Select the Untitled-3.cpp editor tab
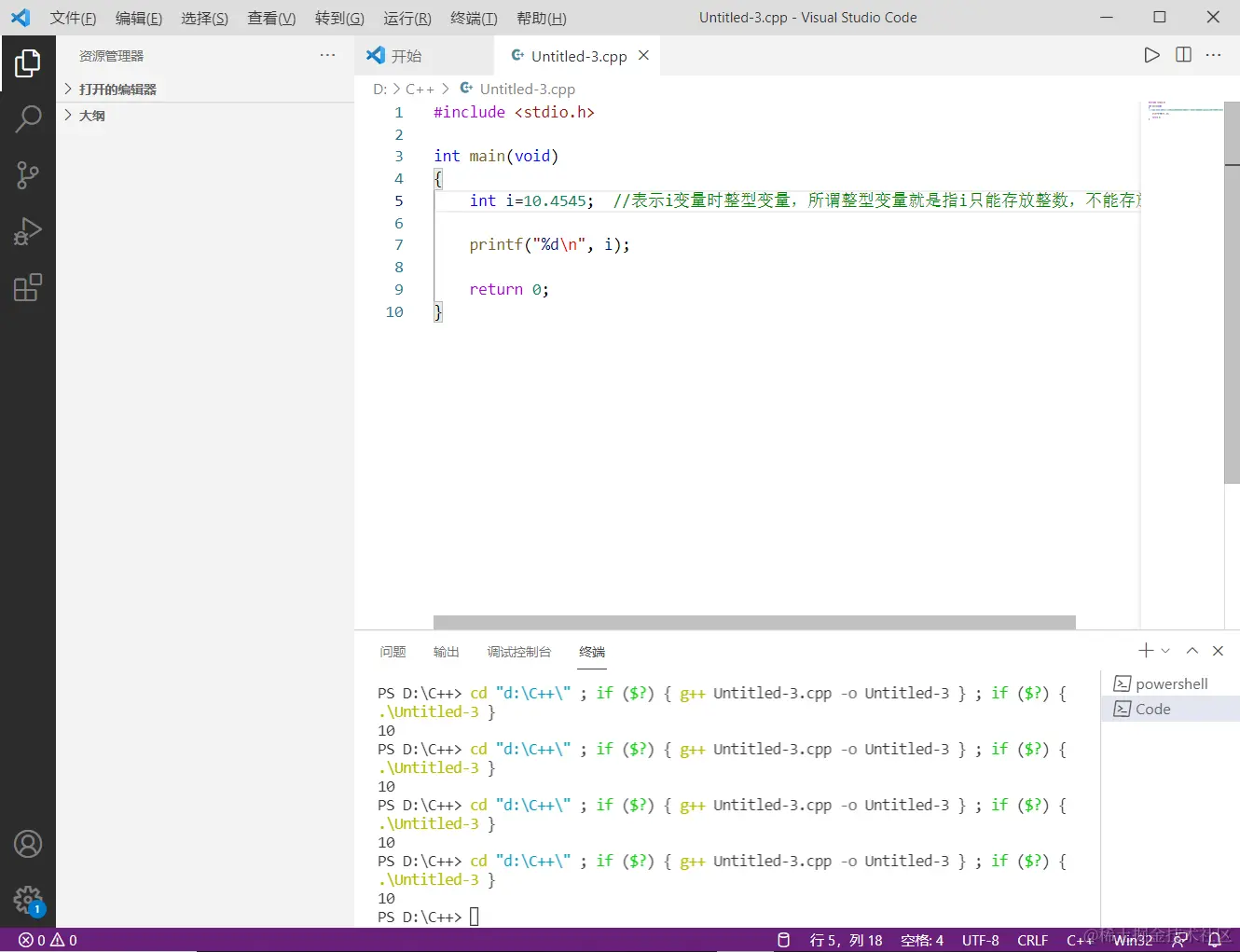The width and height of the screenshot is (1240, 952). point(578,56)
